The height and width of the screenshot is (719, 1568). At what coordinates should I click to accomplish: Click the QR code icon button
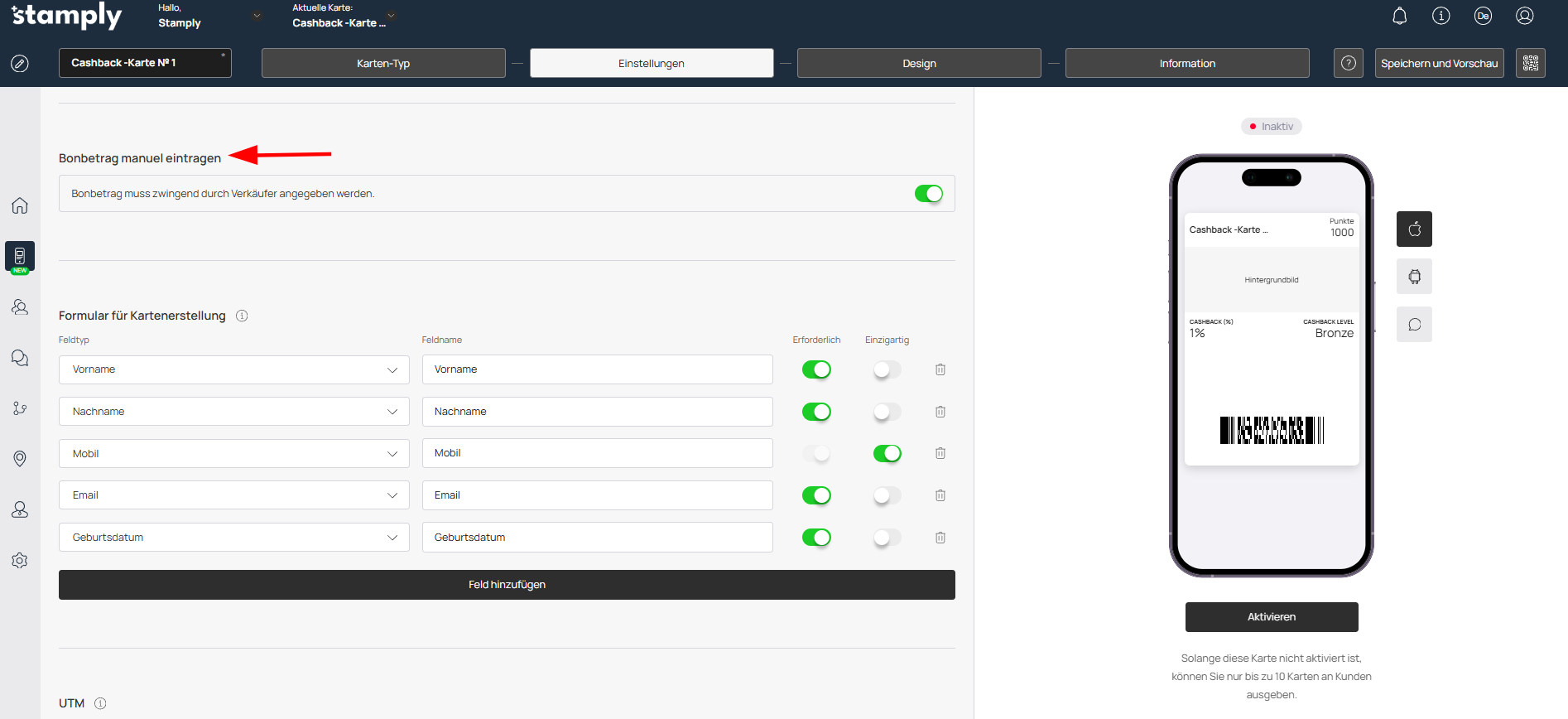(x=1530, y=63)
